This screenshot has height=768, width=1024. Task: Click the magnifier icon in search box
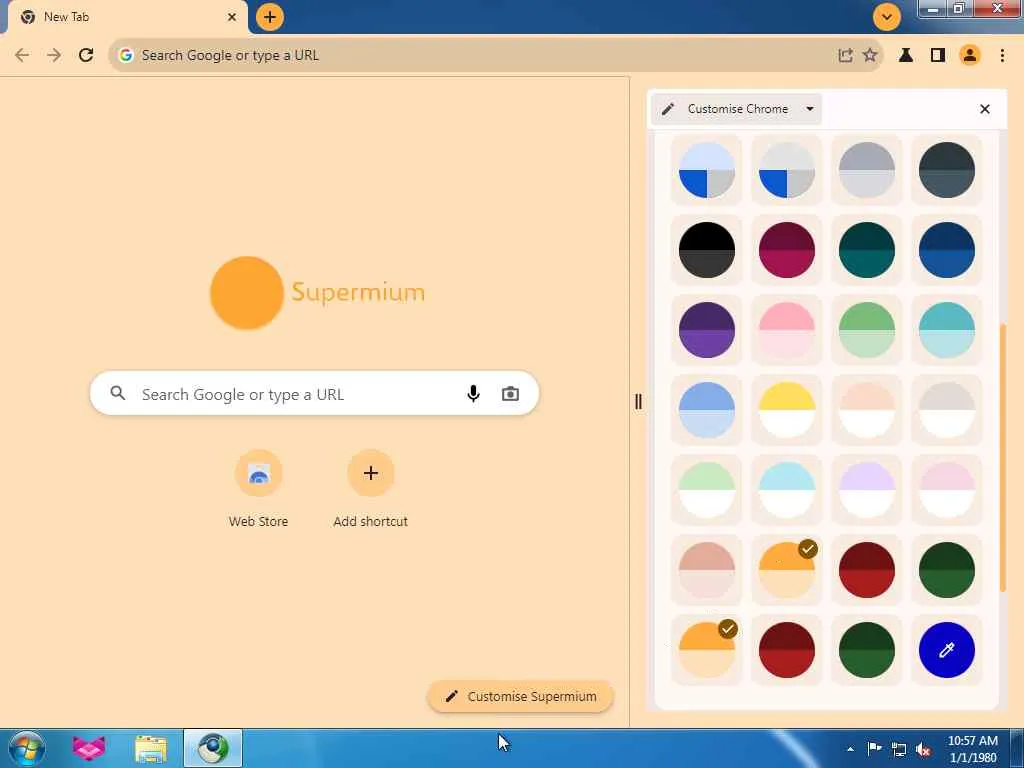point(118,393)
